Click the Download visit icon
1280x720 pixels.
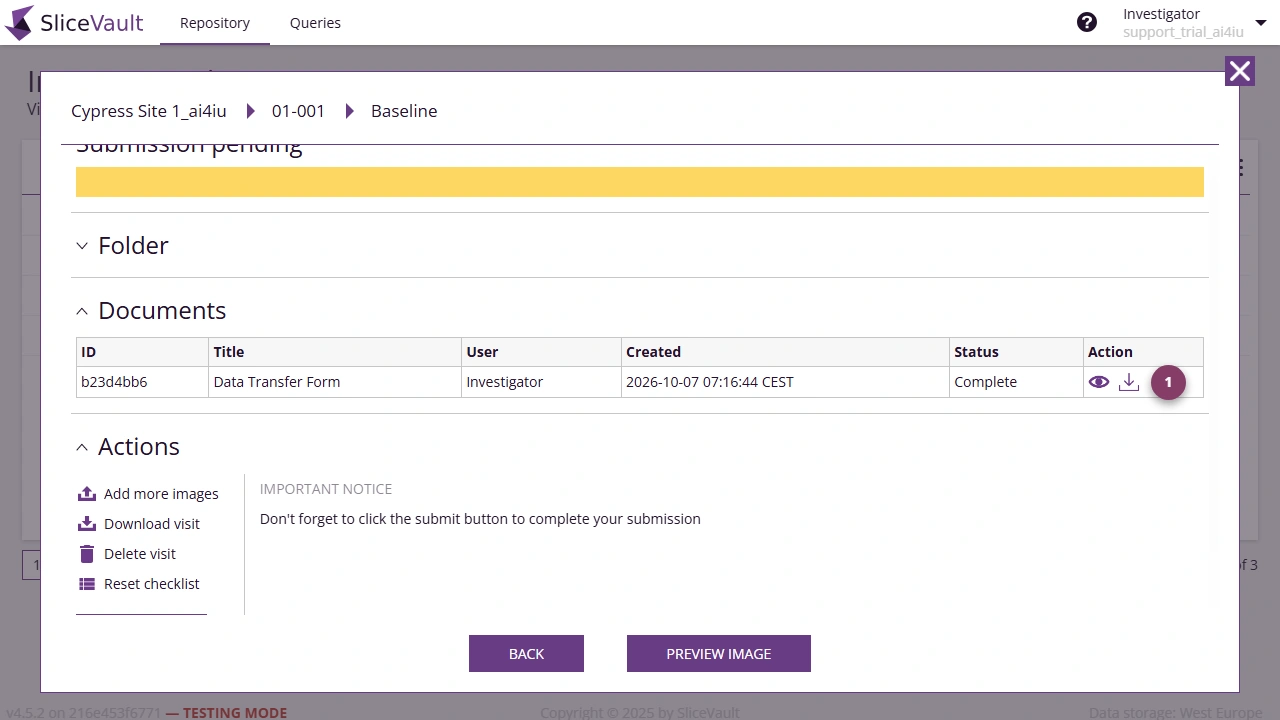pyautogui.click(x=87, y=524)
